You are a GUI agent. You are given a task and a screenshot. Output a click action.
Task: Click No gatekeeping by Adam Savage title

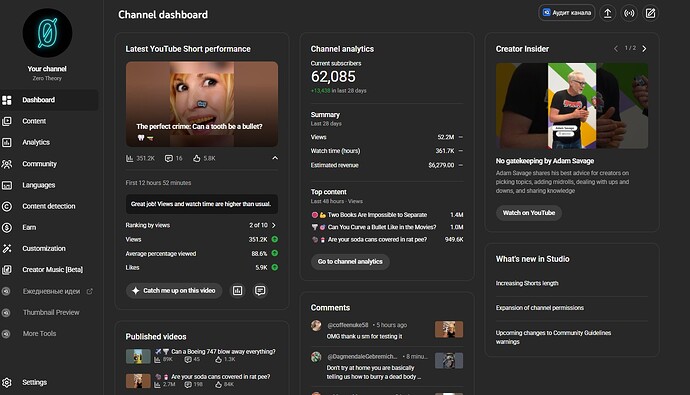click(x=545, y=161)
